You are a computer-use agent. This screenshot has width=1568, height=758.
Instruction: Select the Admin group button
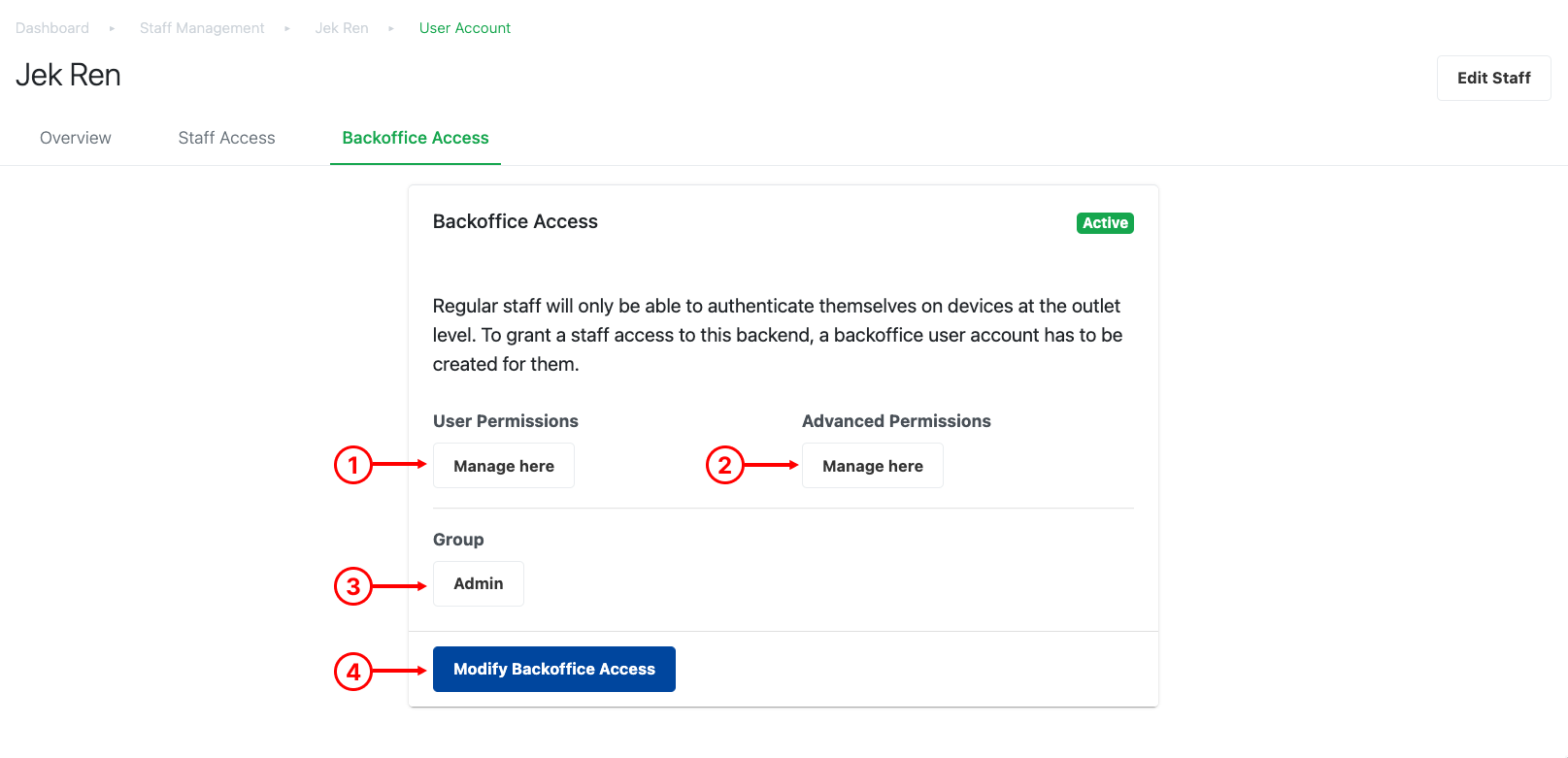point(478,583)
